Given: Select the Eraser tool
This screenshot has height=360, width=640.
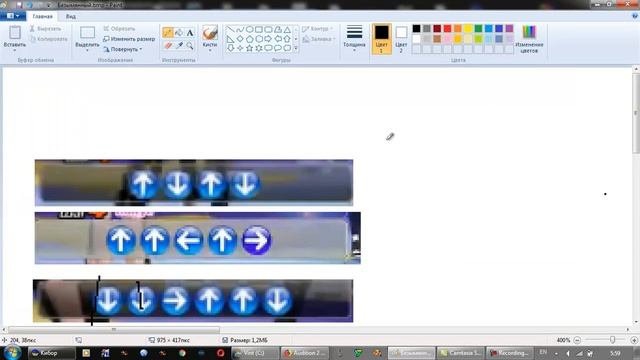Looking at the screenshot, I should tap(168, 46).
